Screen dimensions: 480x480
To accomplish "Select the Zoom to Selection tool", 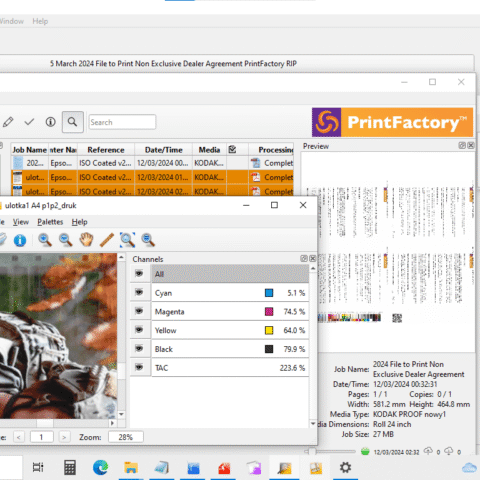I will [127, 240].
